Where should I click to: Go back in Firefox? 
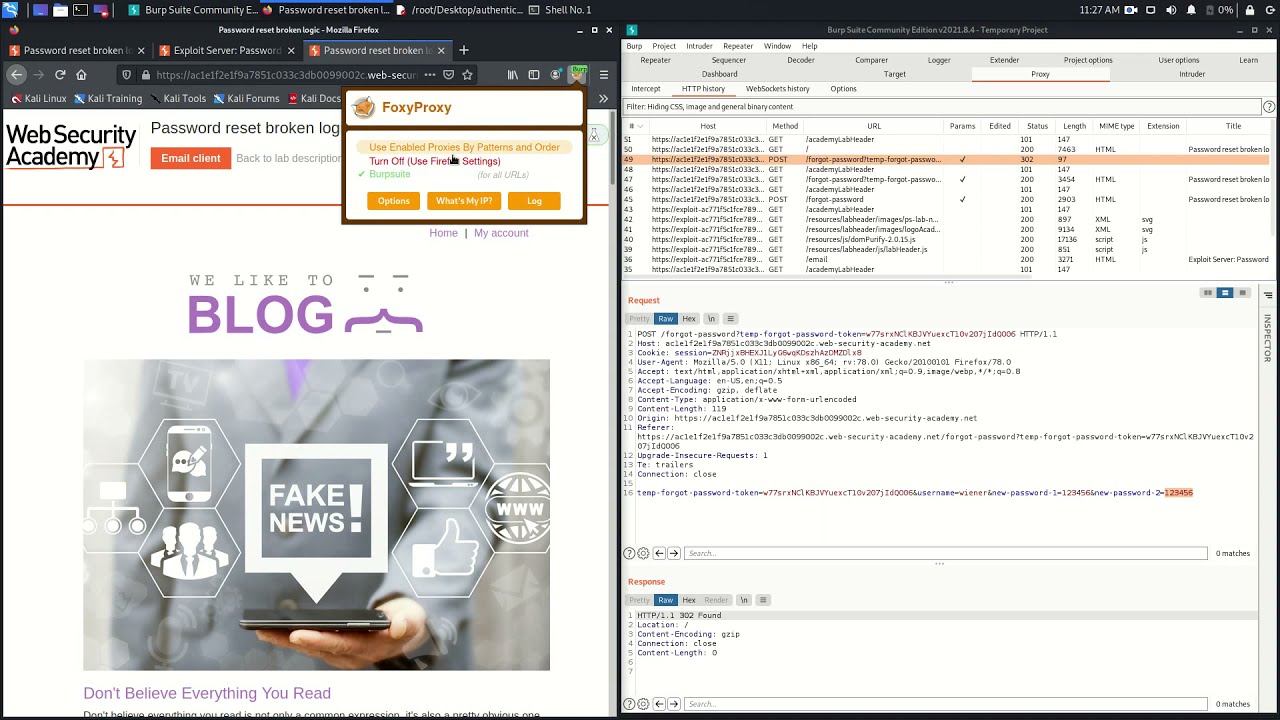tap(16, 75)
